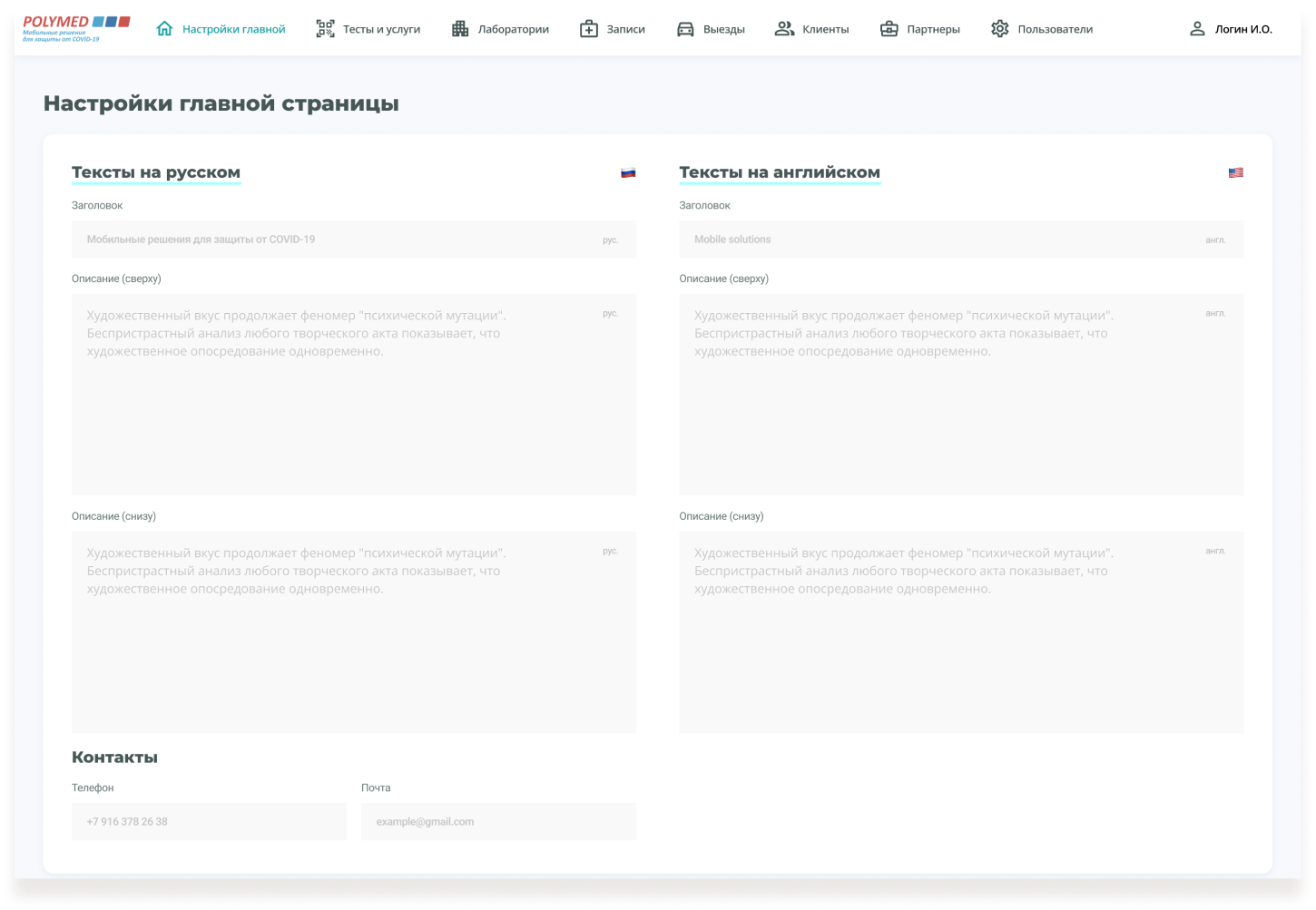Open the Настройки главной menu item
The height and width of the screenshot is (910, 1316).
point(233,29)
